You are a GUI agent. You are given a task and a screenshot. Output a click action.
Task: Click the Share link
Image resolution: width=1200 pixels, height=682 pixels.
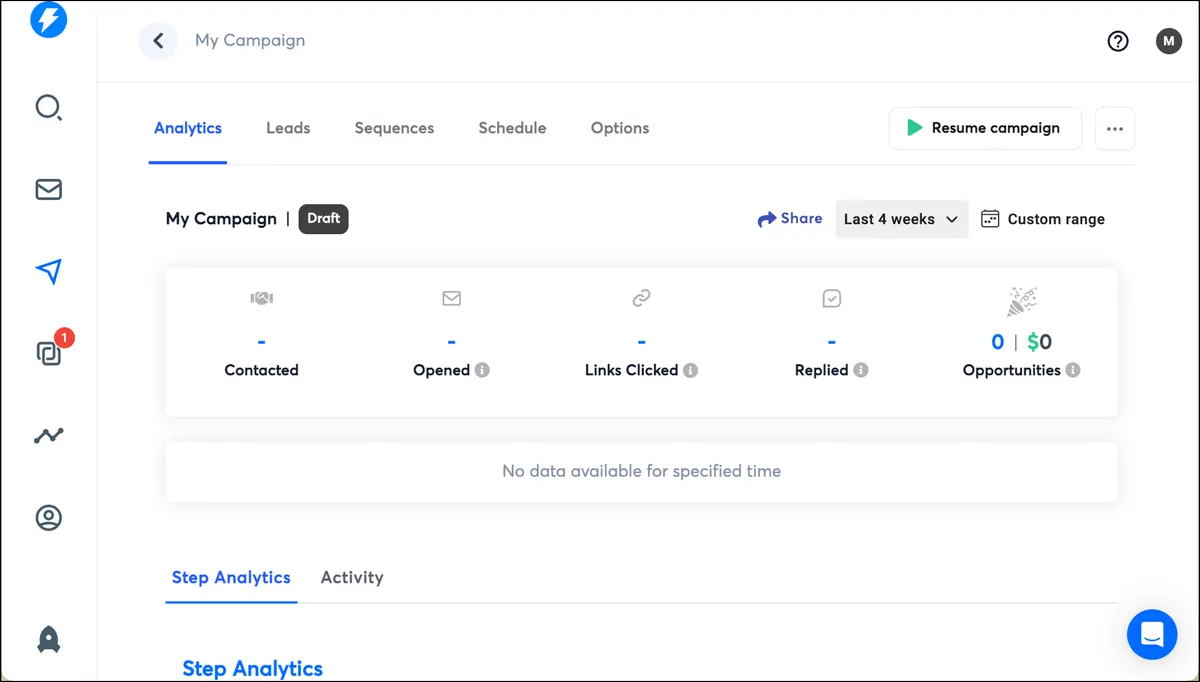[x=790, y=219]
